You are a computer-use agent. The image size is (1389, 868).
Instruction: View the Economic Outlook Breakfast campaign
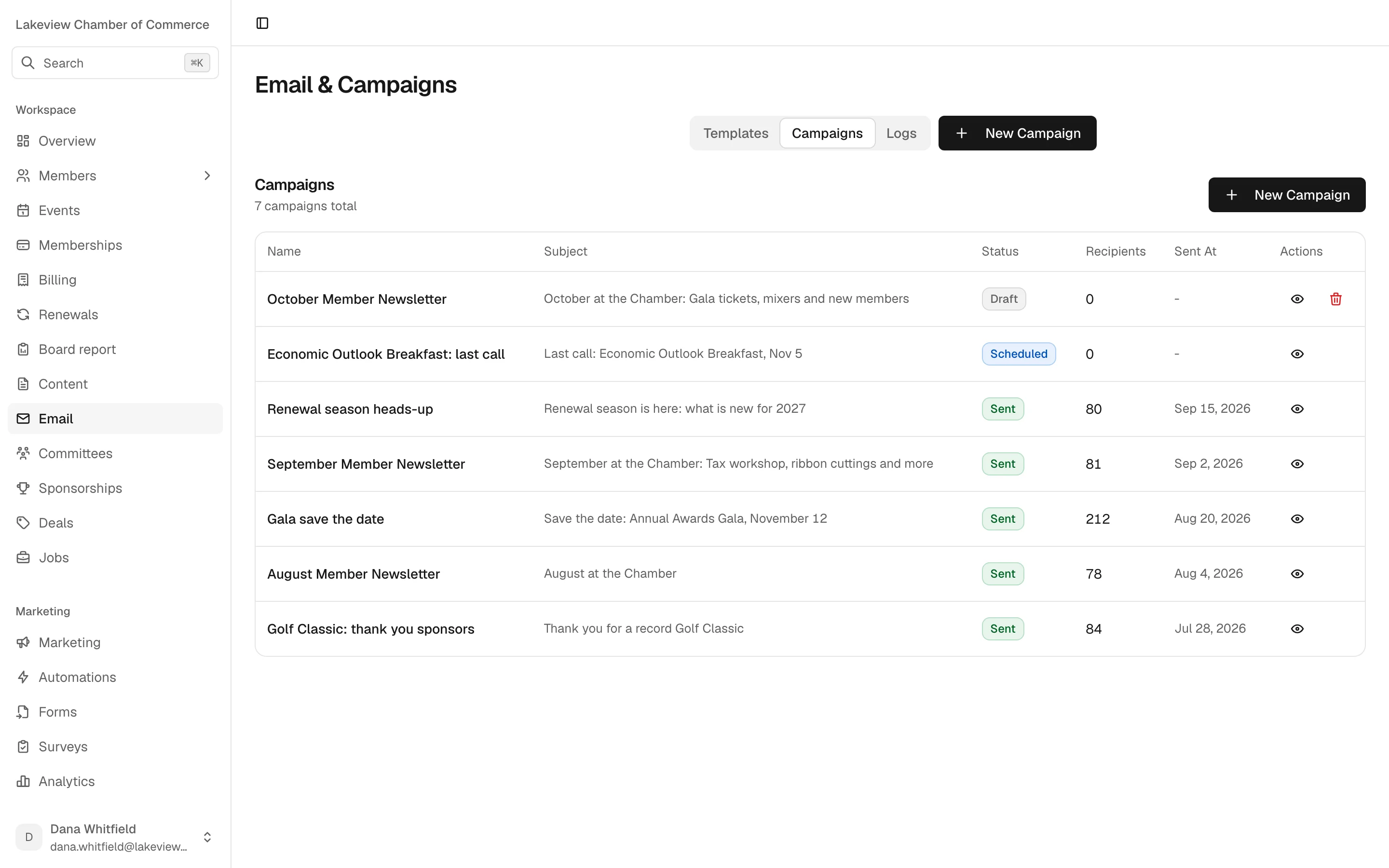[1297, 354]
